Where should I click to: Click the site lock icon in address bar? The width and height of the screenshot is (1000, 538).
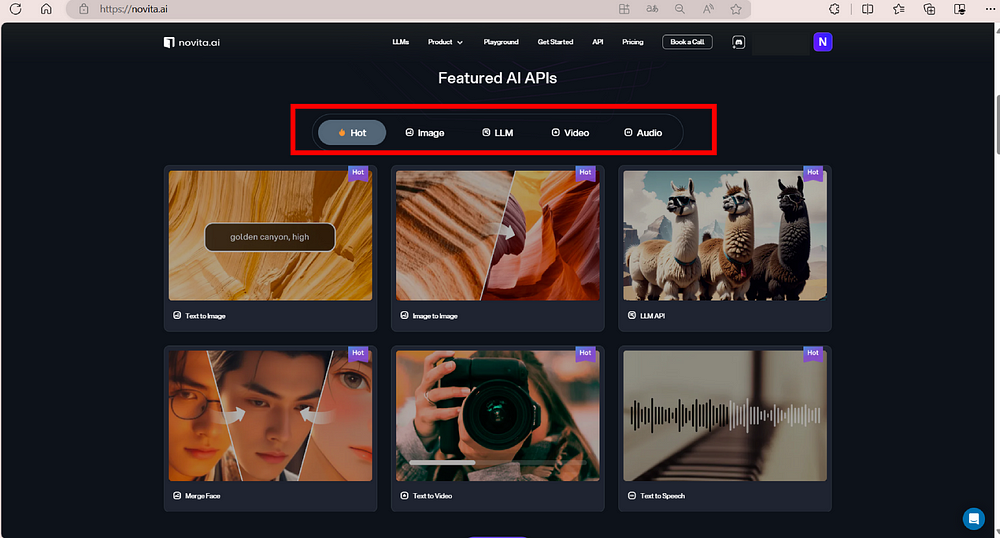point(84,9)
